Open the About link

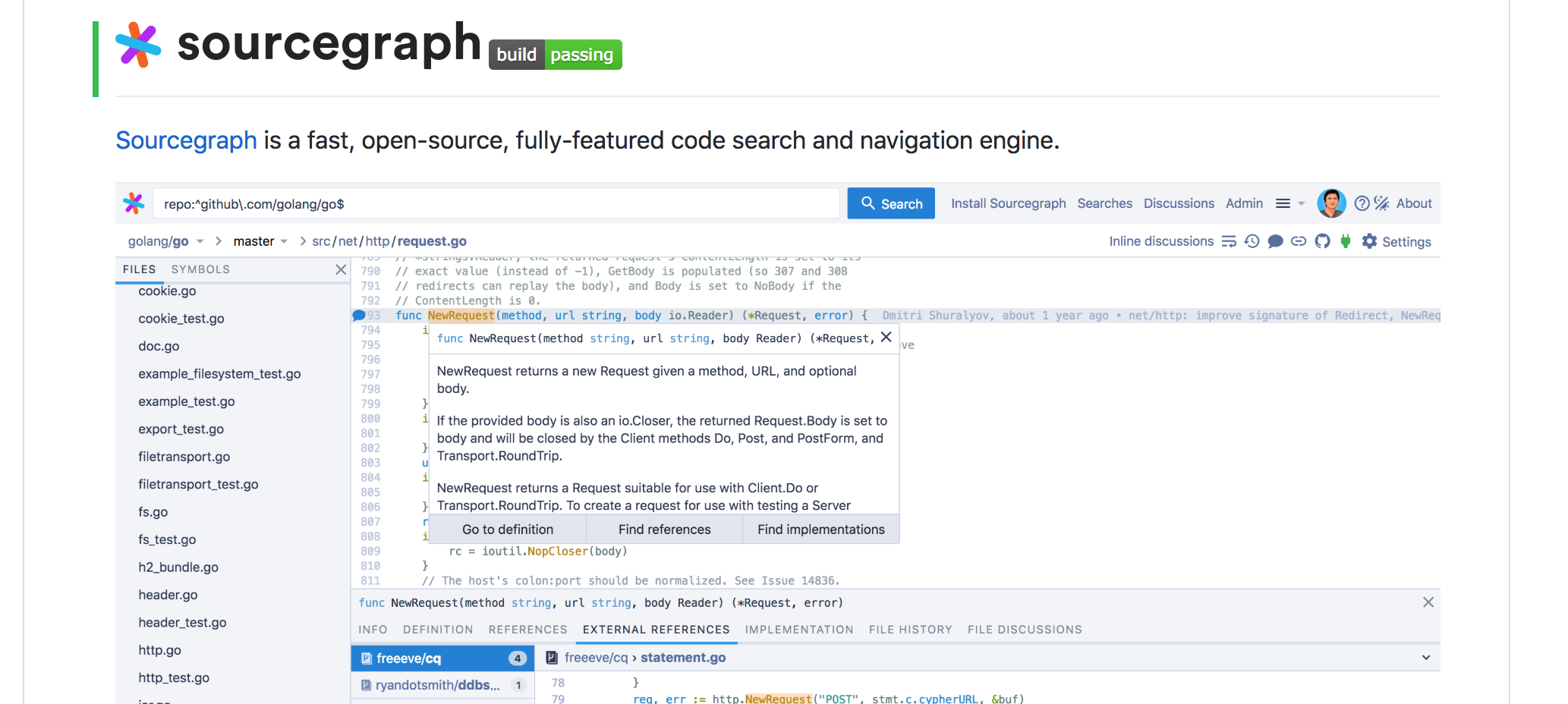pyautogui.click(x=1414, y=203)
